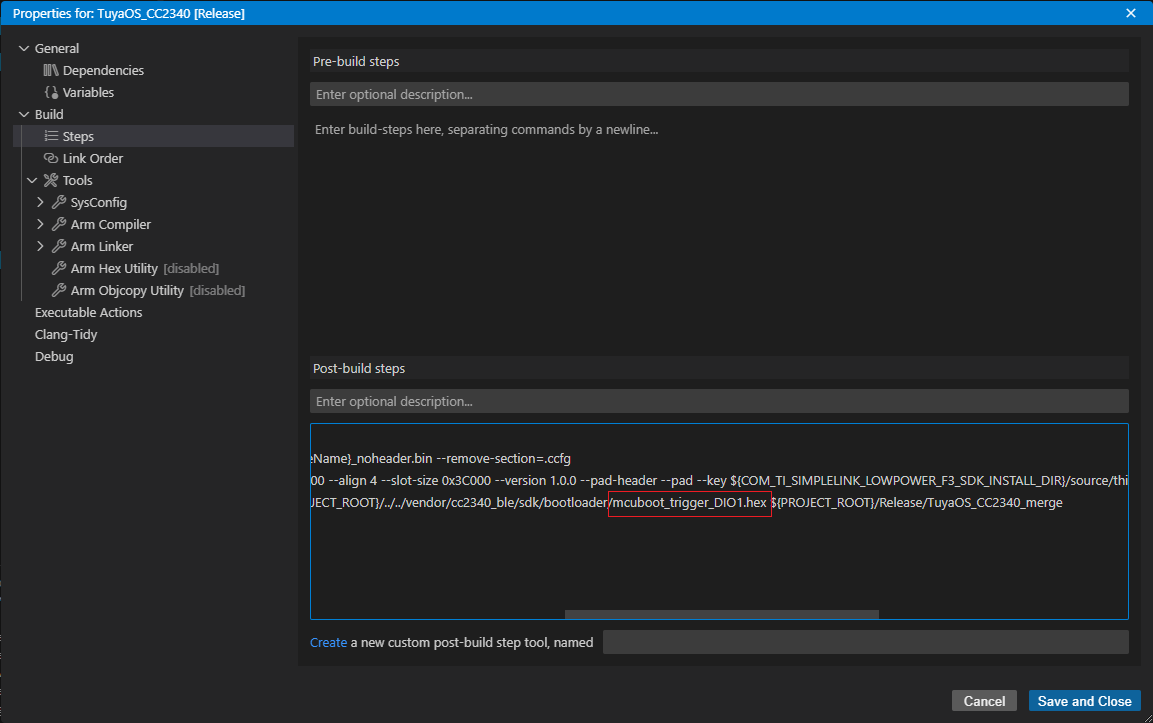Select the Tools tree label

click(x=77, y=180)
